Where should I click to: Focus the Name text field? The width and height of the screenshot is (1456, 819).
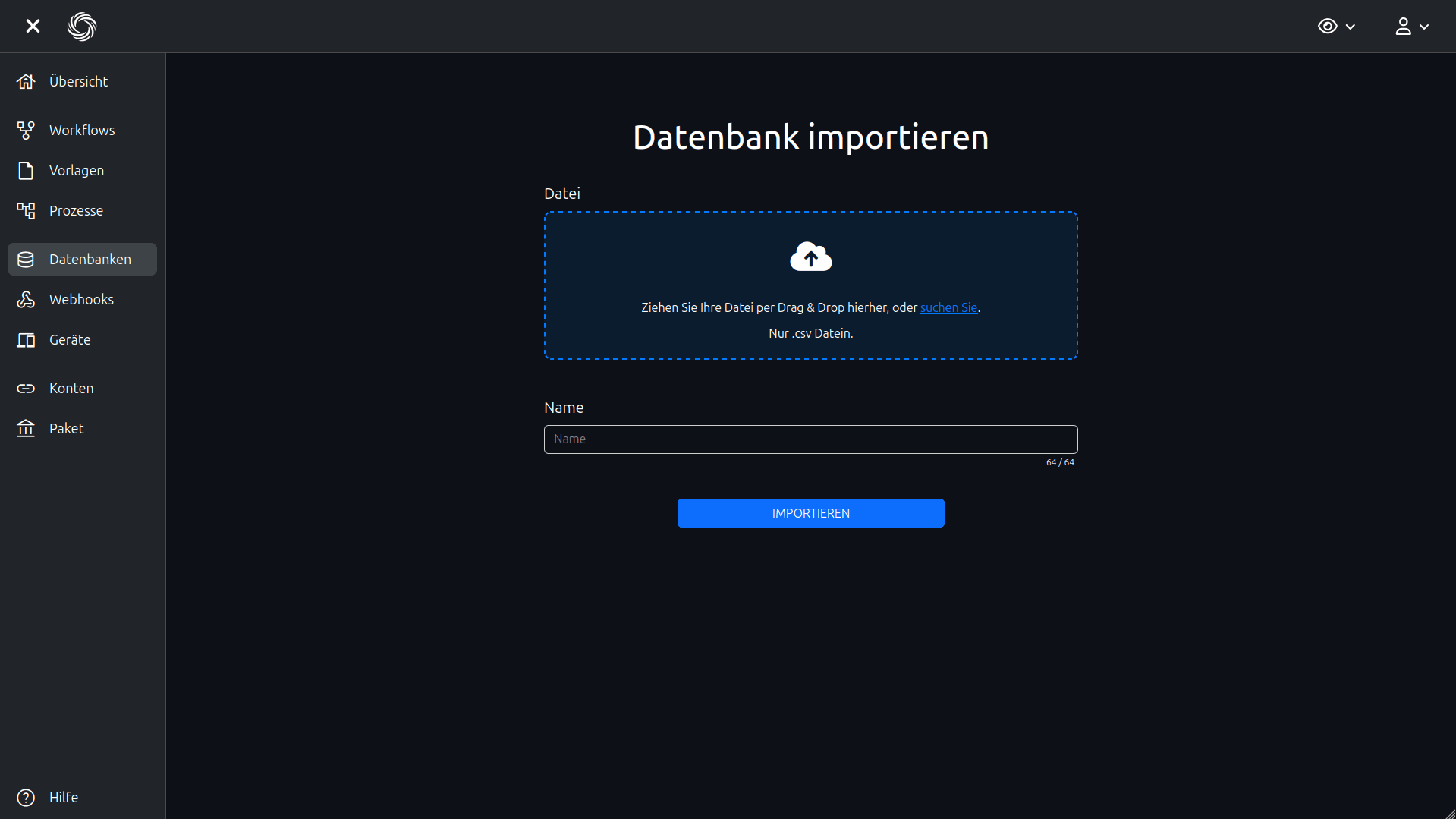(x=810, y=439)
